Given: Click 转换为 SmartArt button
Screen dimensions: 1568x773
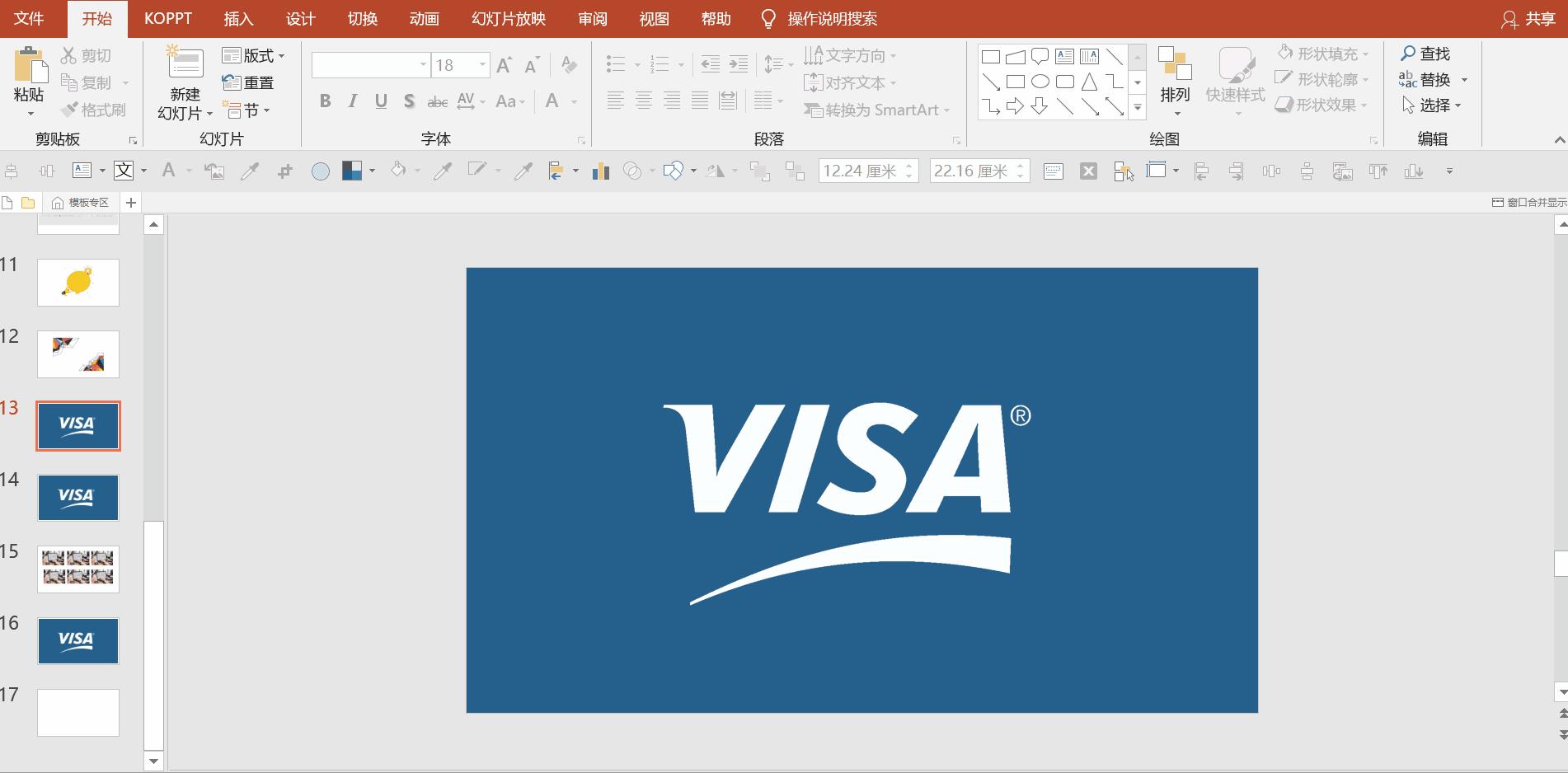Looking at the screenshot, I should point(877,110).
